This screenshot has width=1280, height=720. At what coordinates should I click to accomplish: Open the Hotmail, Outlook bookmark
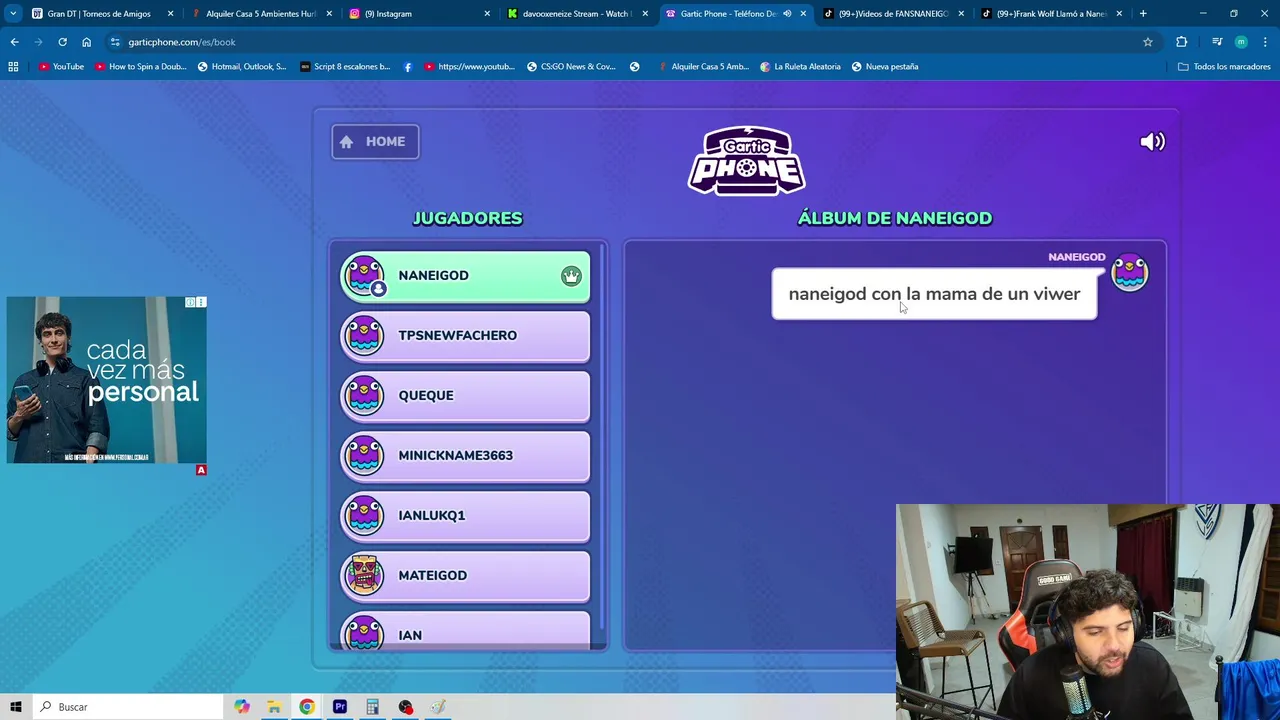tap(242, 67)
